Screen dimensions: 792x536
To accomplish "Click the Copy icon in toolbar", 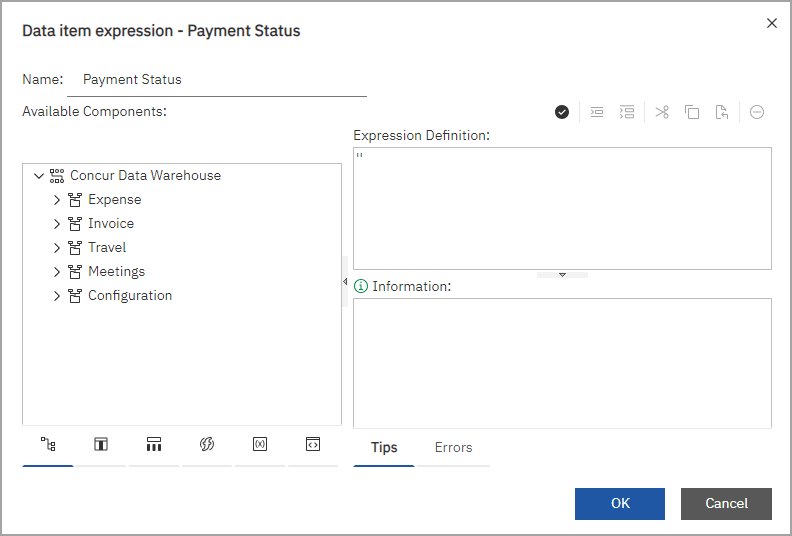I will tap(692, 112).
